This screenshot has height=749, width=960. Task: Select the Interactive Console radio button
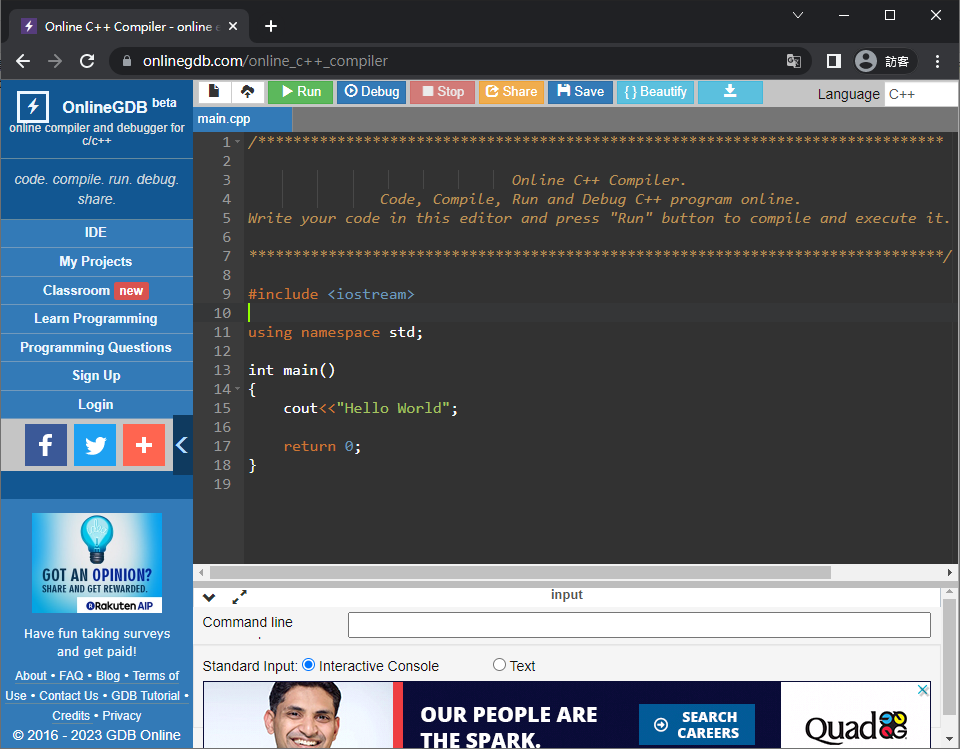(x=308, y=665)
